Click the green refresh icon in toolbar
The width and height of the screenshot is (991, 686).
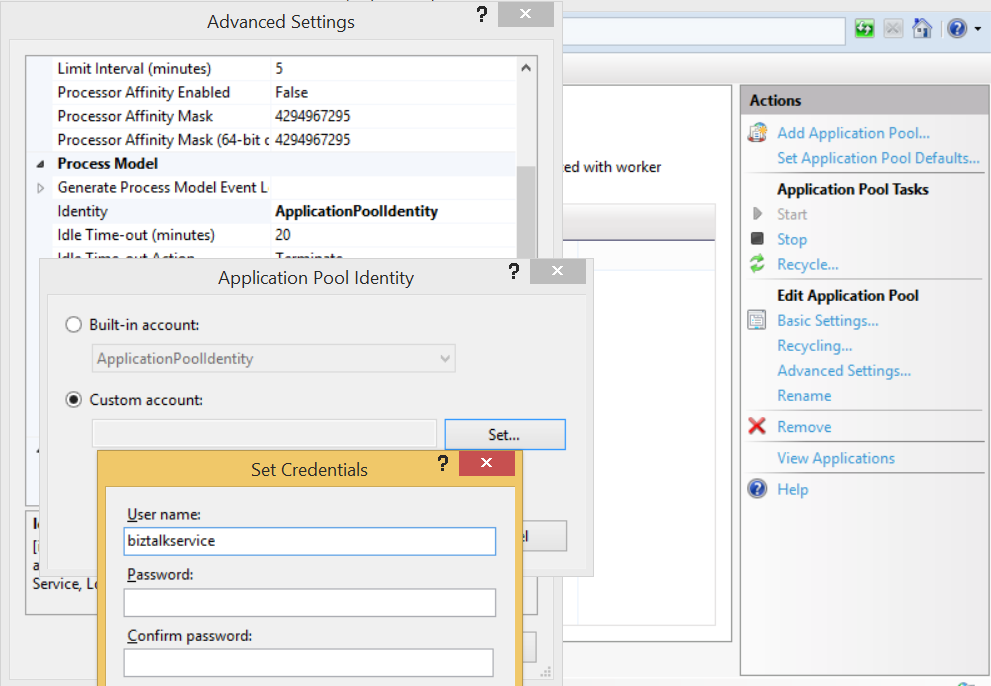(x=864, y=28)
